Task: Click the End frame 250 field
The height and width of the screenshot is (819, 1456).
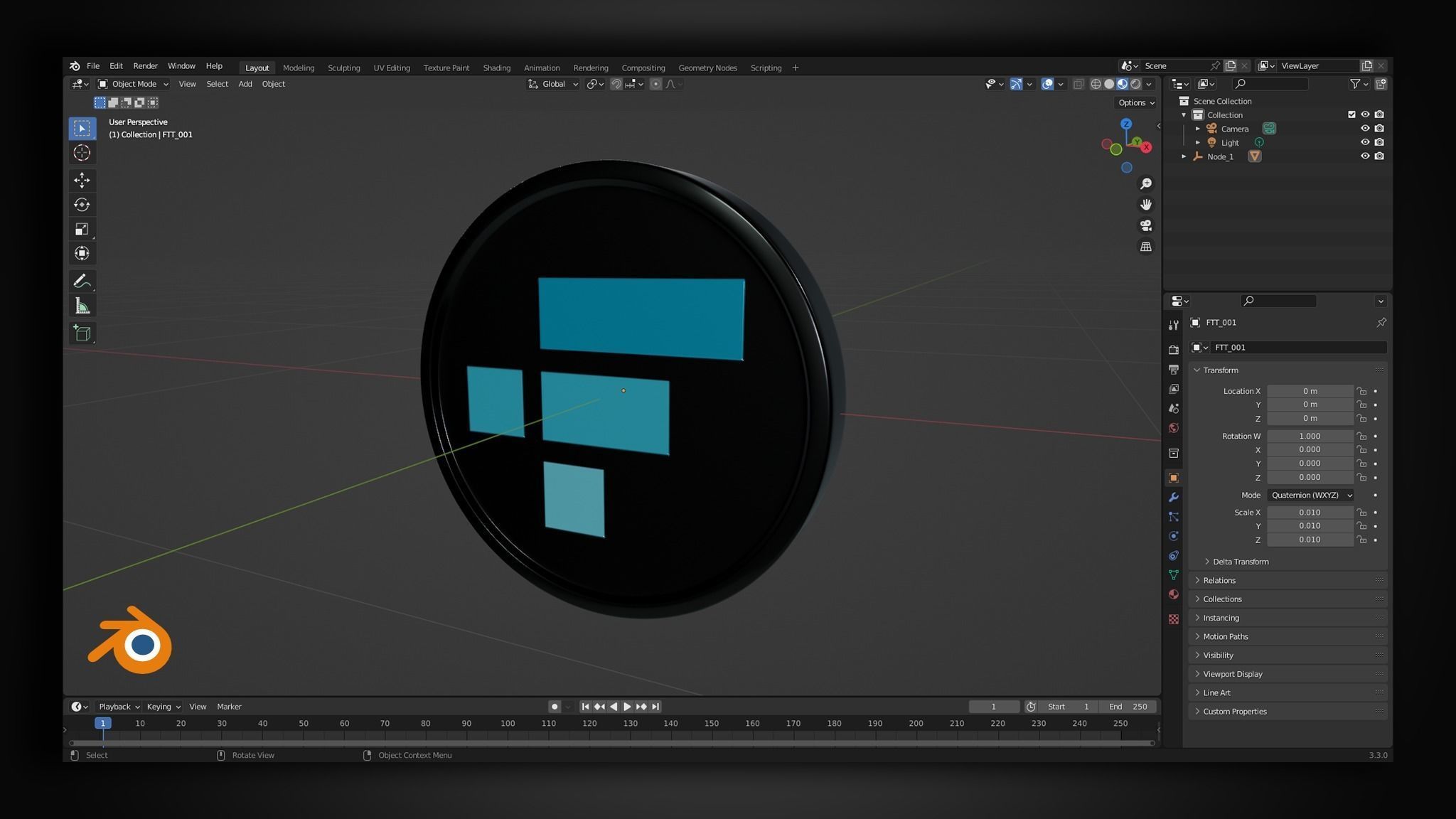Action: click(x=1128, y=707)
